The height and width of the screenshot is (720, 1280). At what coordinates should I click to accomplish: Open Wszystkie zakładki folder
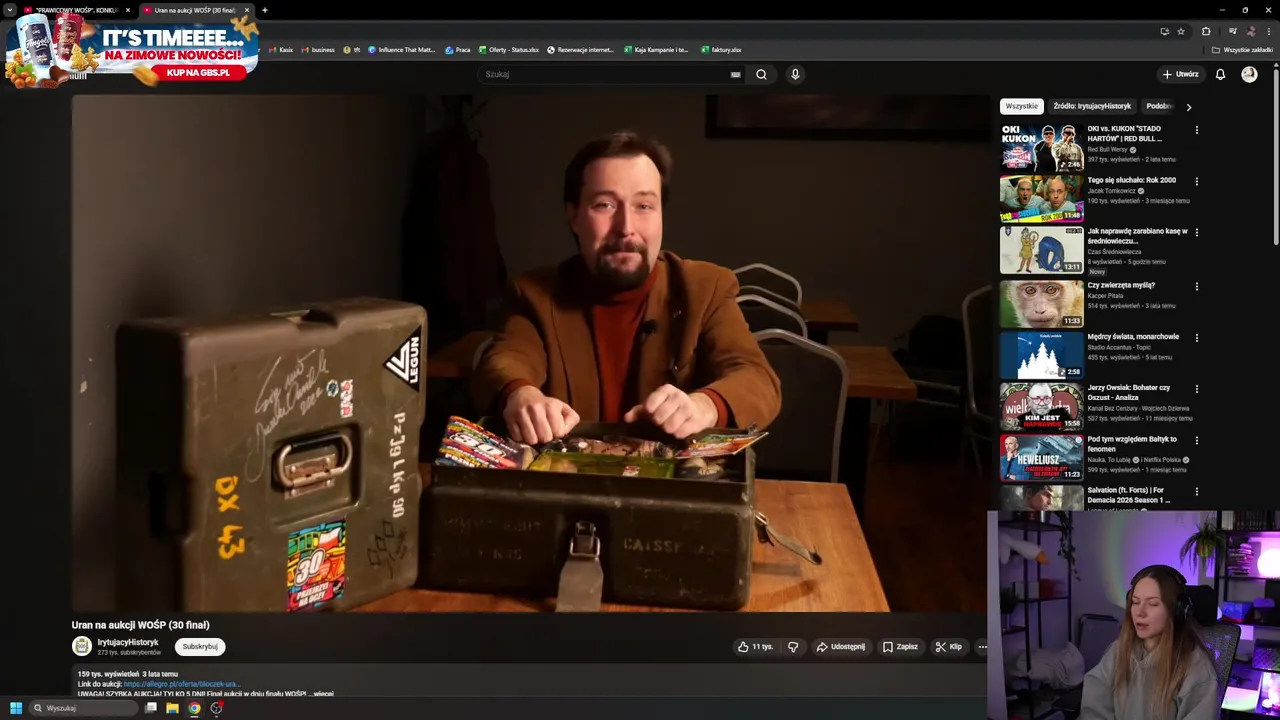1242,49
